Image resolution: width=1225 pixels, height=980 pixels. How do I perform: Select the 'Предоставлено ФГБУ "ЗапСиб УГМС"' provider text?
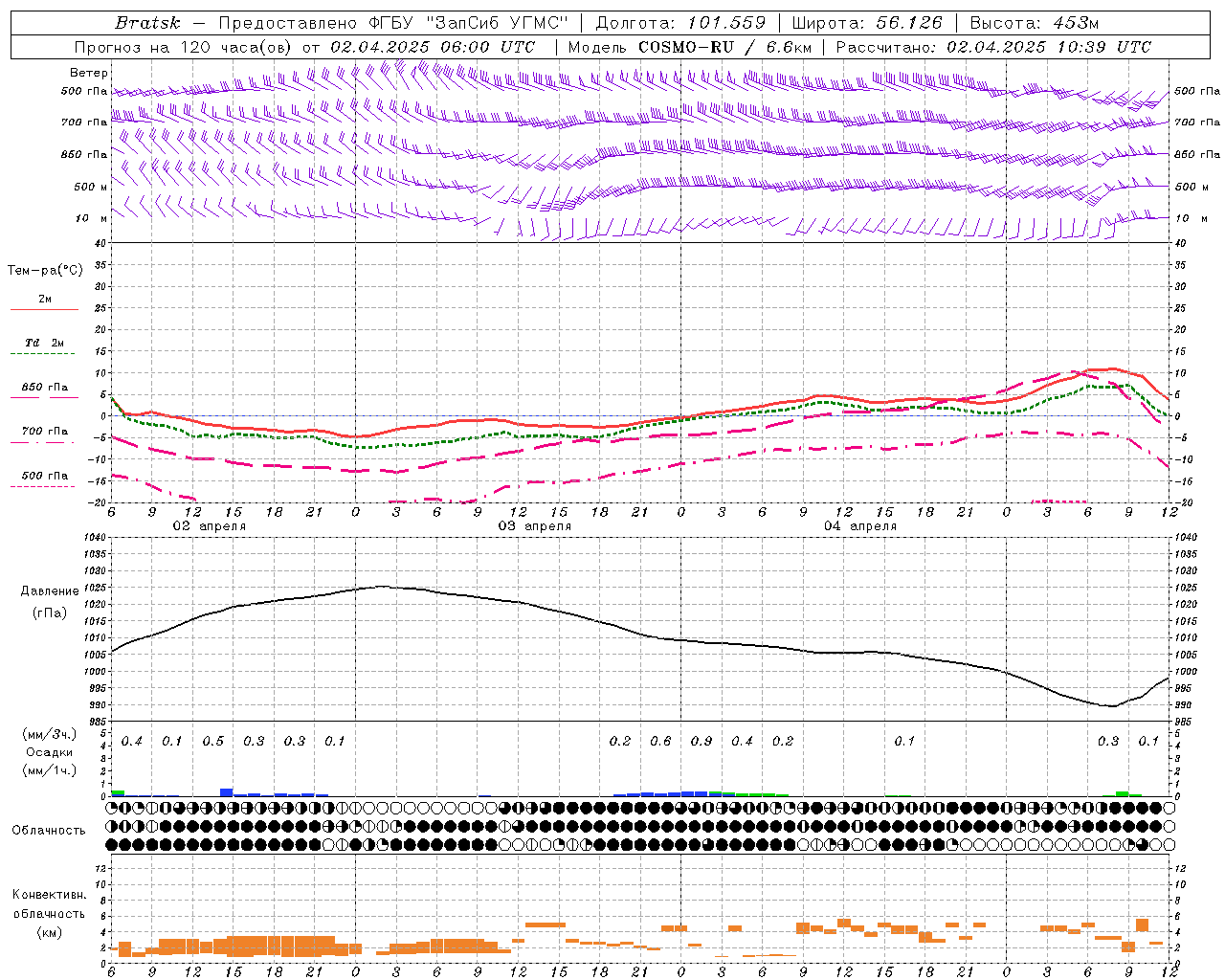[394, 23]
